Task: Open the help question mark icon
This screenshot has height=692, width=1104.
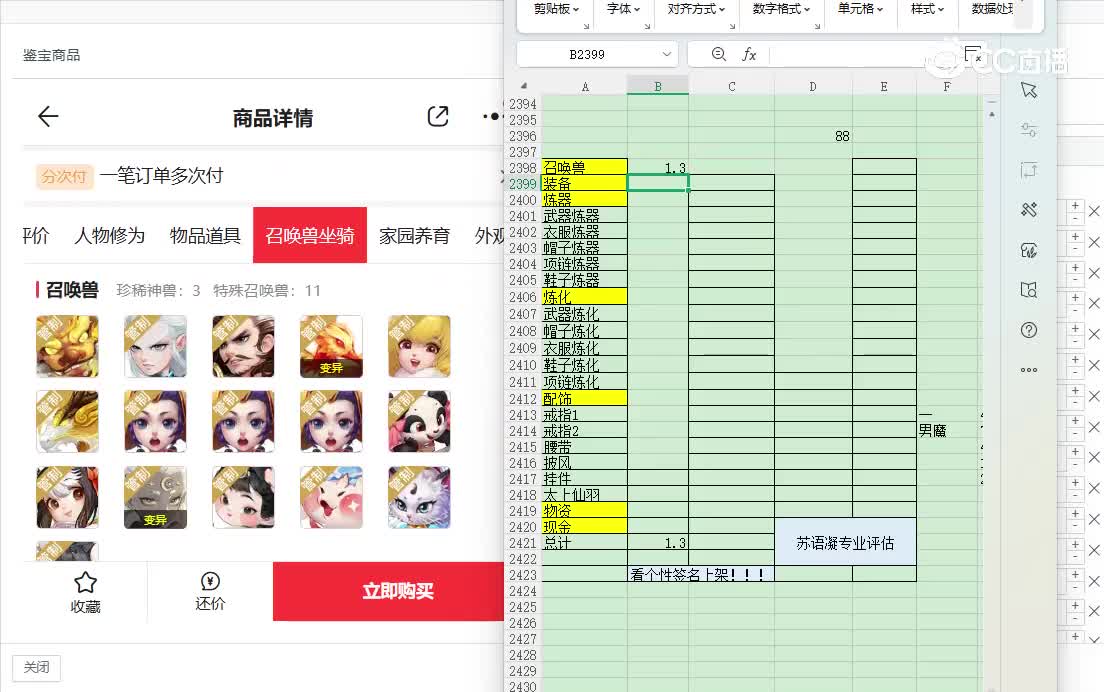Action: click(1029, 329)
